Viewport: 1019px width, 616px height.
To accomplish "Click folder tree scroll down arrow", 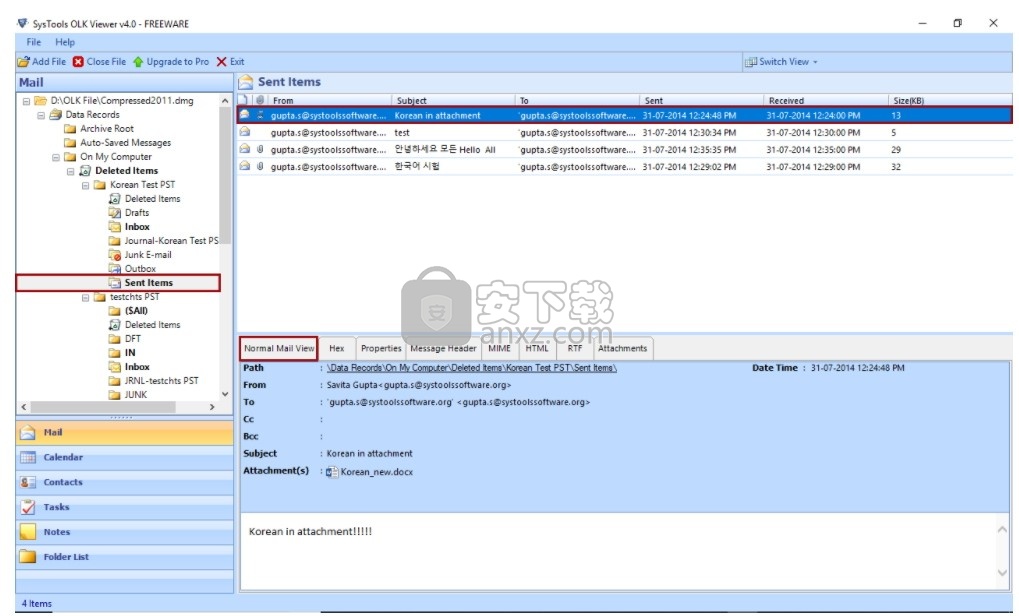I will click(x=225, y=394).
